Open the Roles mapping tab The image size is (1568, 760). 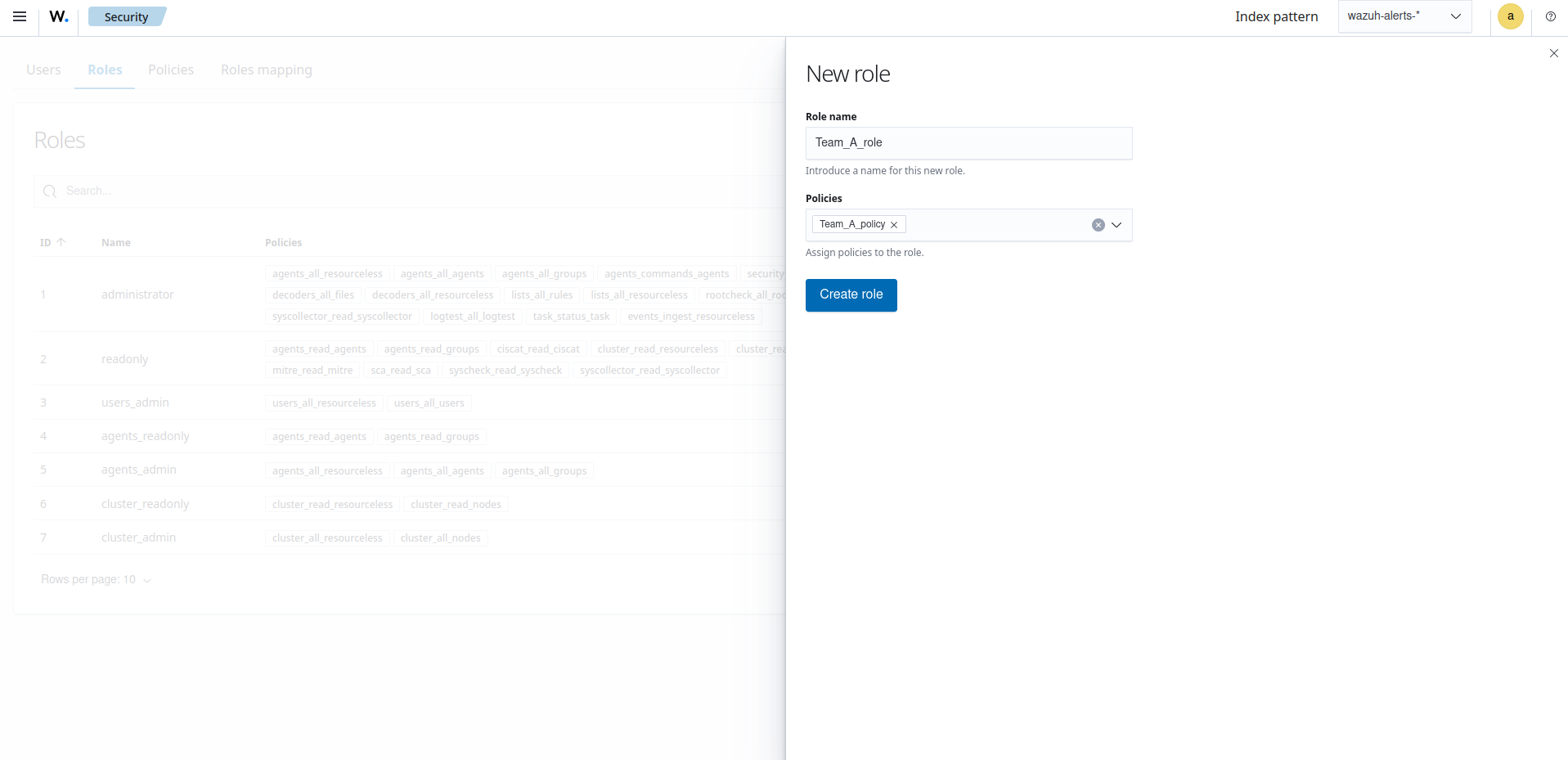pyautogui.click(x=266, y=70)
